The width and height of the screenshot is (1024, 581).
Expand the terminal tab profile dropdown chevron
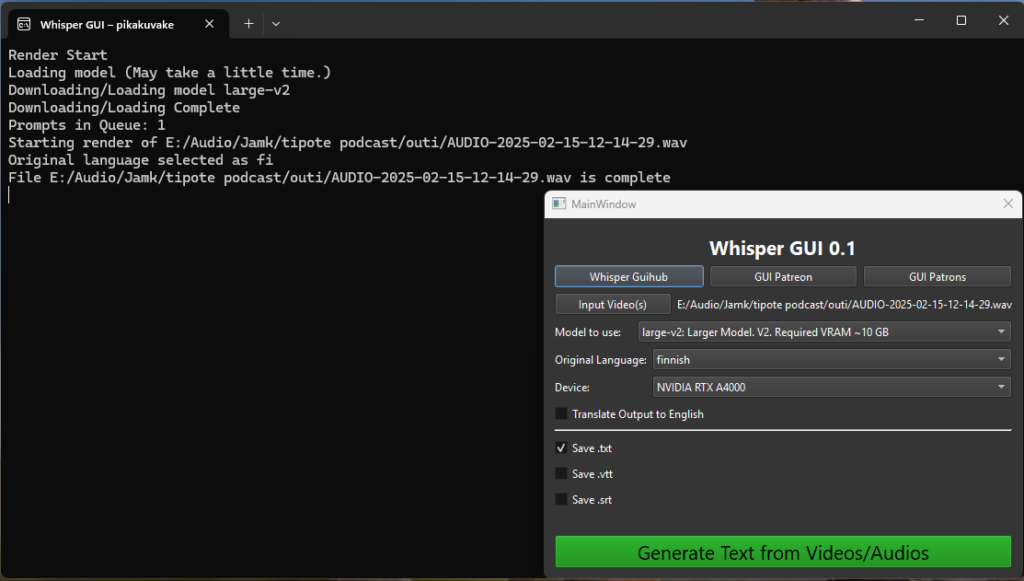276,24
